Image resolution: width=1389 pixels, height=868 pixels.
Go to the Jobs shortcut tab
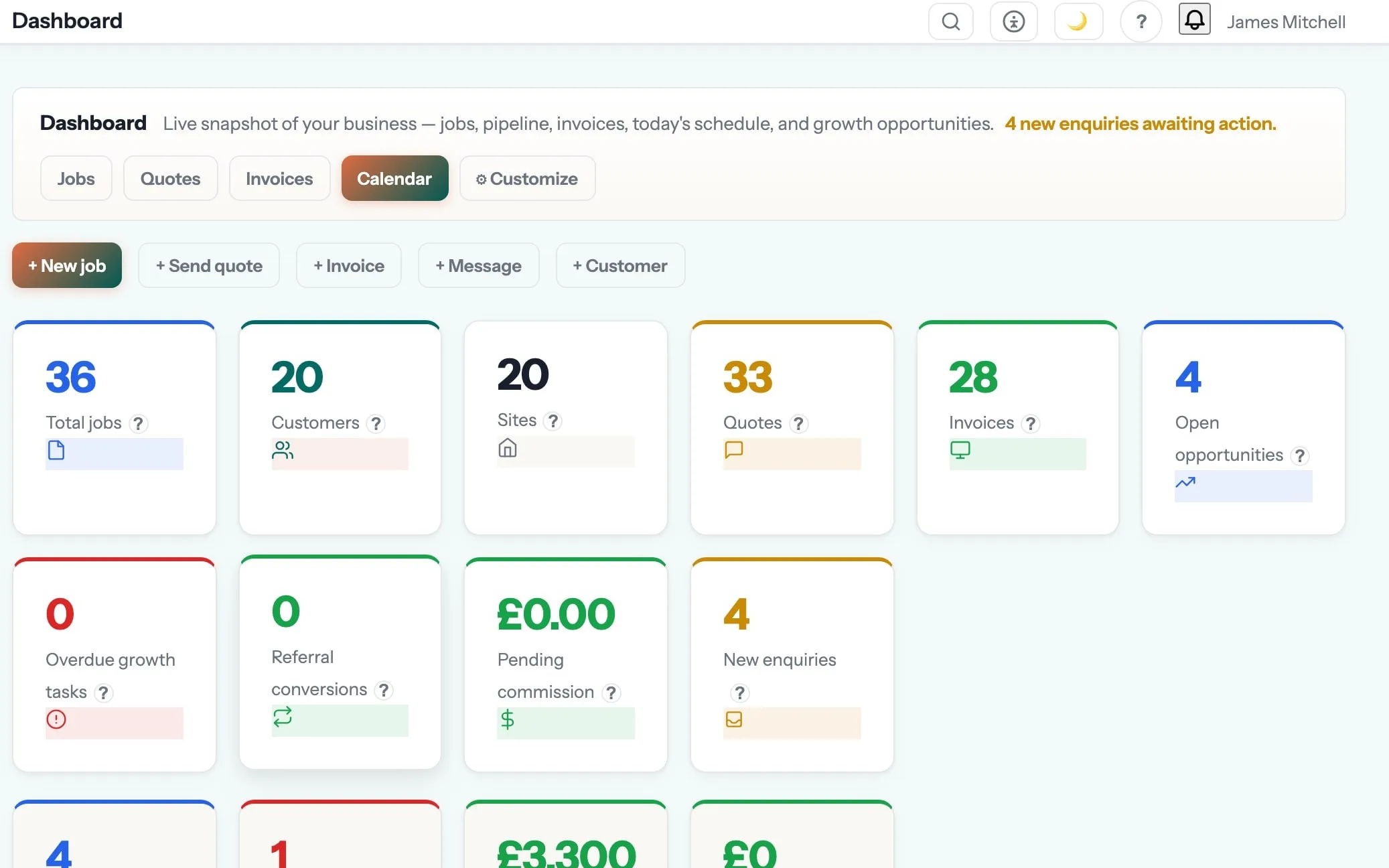pos(76,178)
